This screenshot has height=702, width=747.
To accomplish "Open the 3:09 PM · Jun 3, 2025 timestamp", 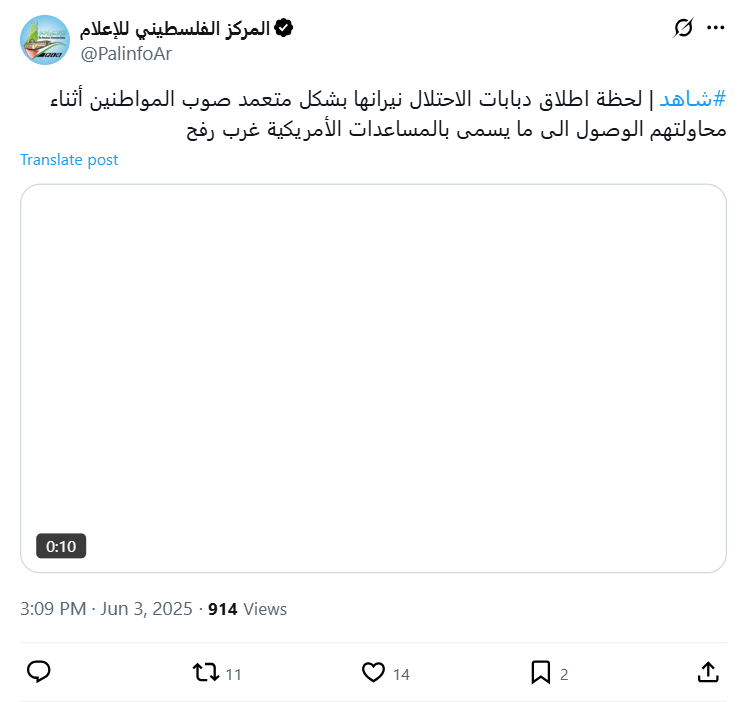I will [x=106, y=609].
